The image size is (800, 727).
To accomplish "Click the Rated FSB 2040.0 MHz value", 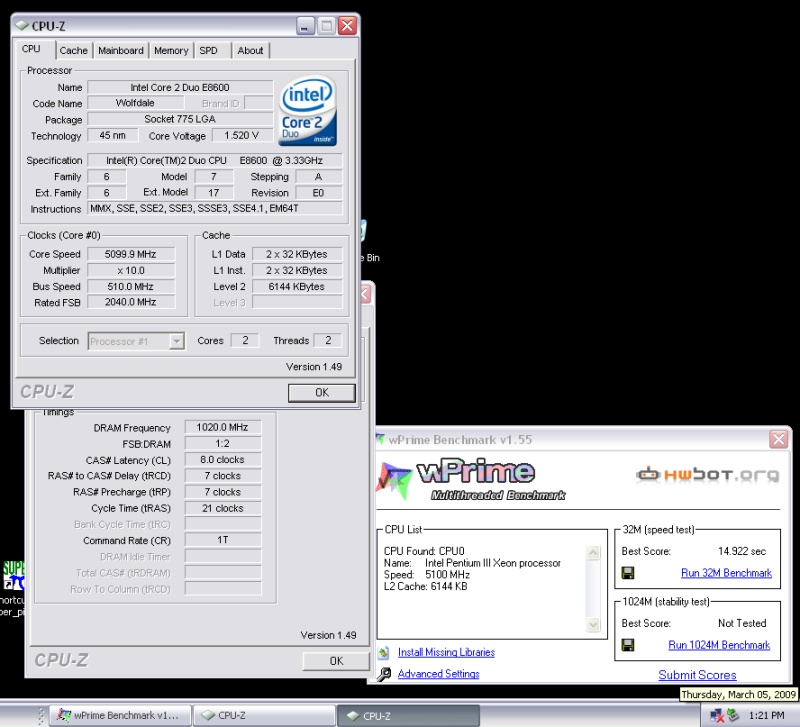I will [131, 302].
